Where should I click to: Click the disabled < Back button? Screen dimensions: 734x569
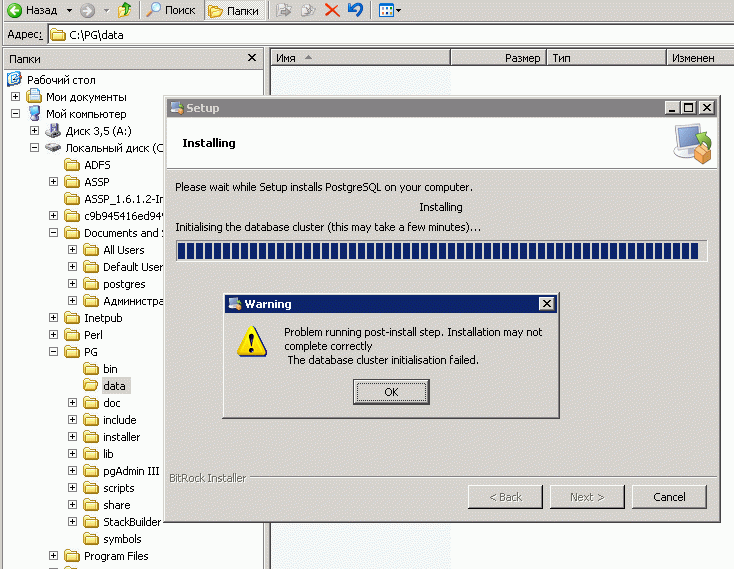point(505,497)
